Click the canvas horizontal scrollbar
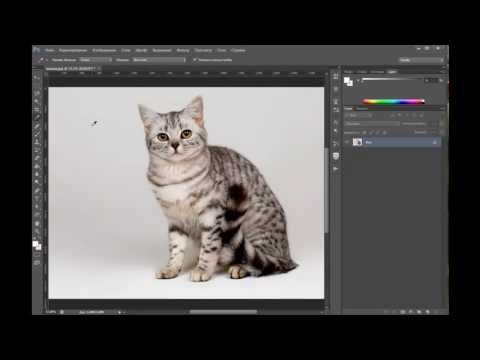480x360 pixels. coord(223,312)
